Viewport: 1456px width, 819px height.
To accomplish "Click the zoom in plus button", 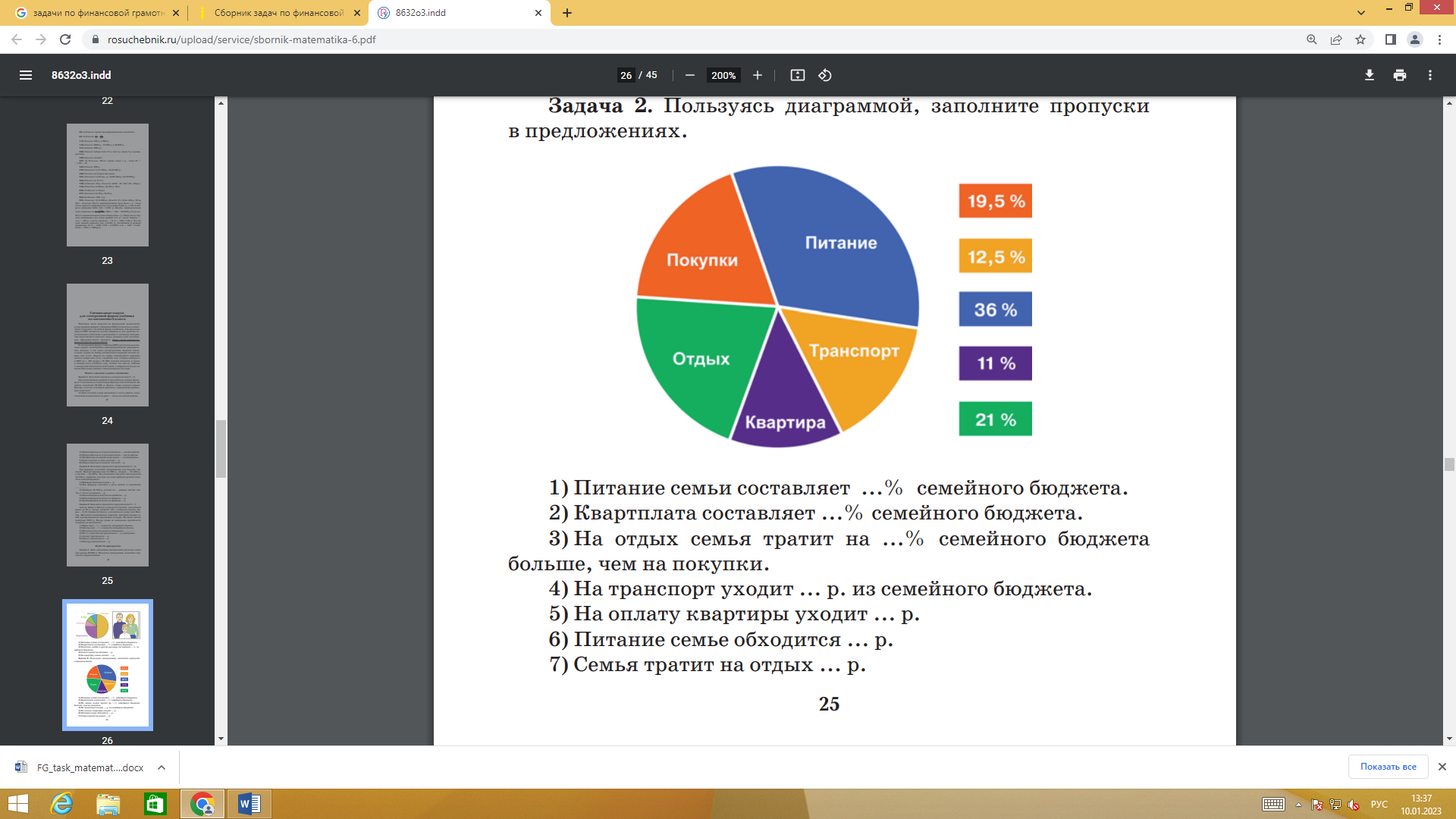I will [757, 75].
